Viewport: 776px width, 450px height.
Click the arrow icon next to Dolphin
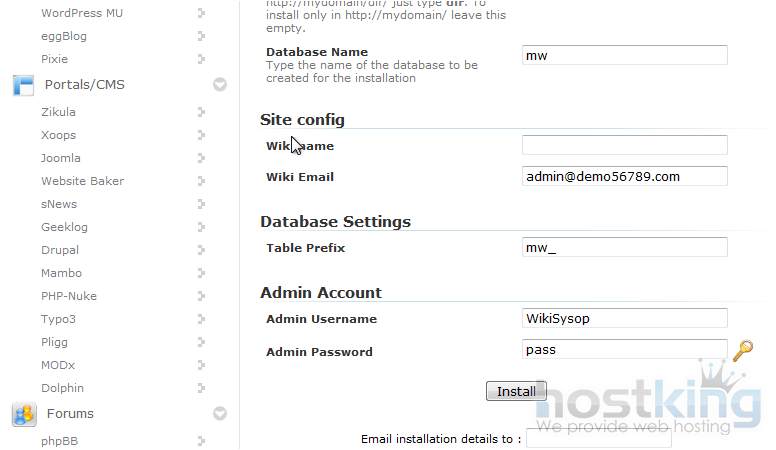(201, 388)
